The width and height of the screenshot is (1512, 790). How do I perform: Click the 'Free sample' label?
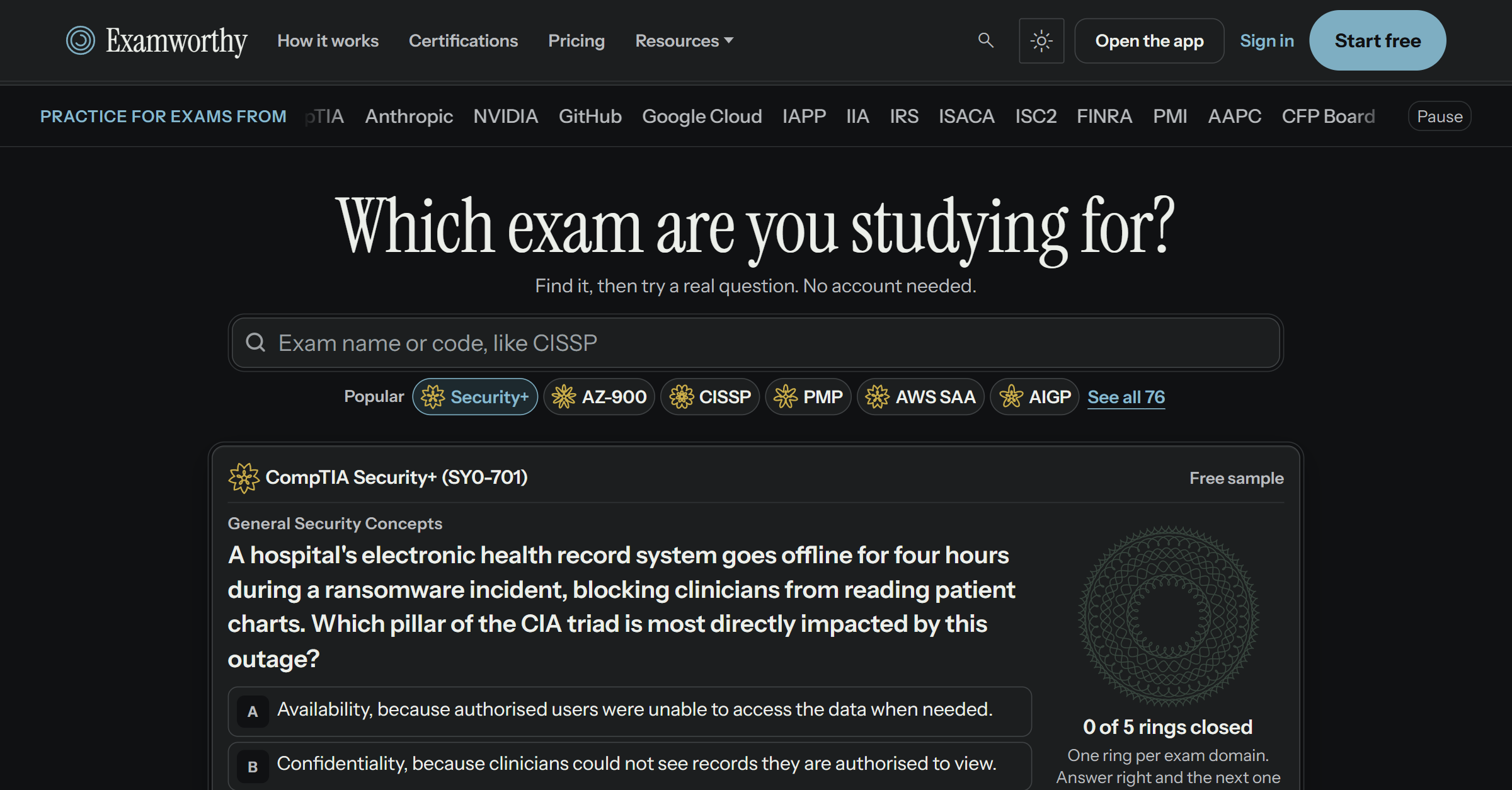[1236, 478]
